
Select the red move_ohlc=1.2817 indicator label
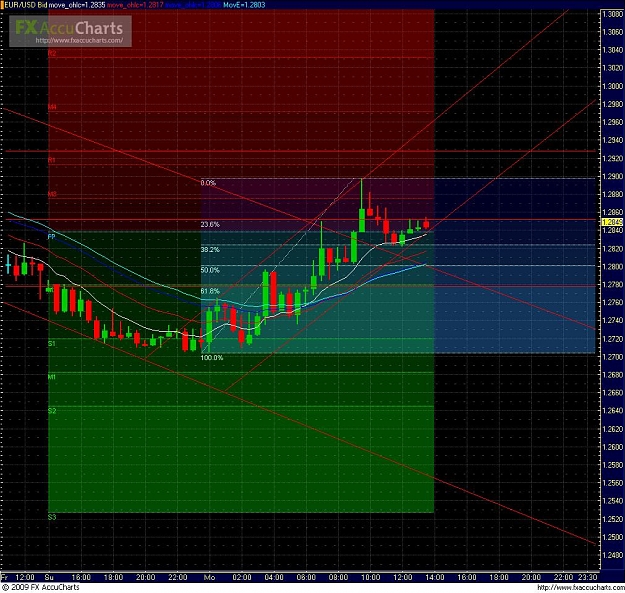[135, 5]
